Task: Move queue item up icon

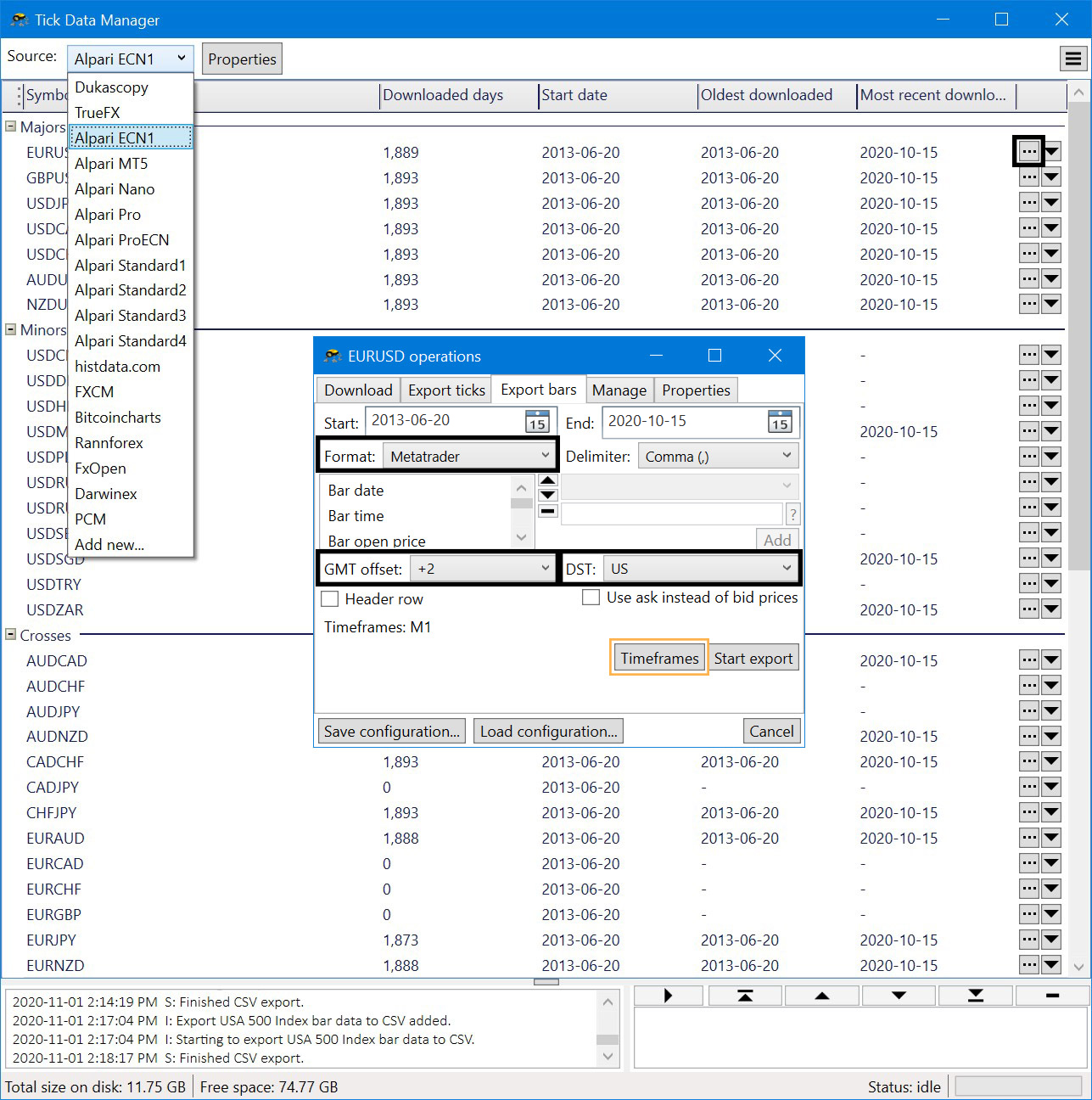Action: pyautogui.click(x=822, y=996)
